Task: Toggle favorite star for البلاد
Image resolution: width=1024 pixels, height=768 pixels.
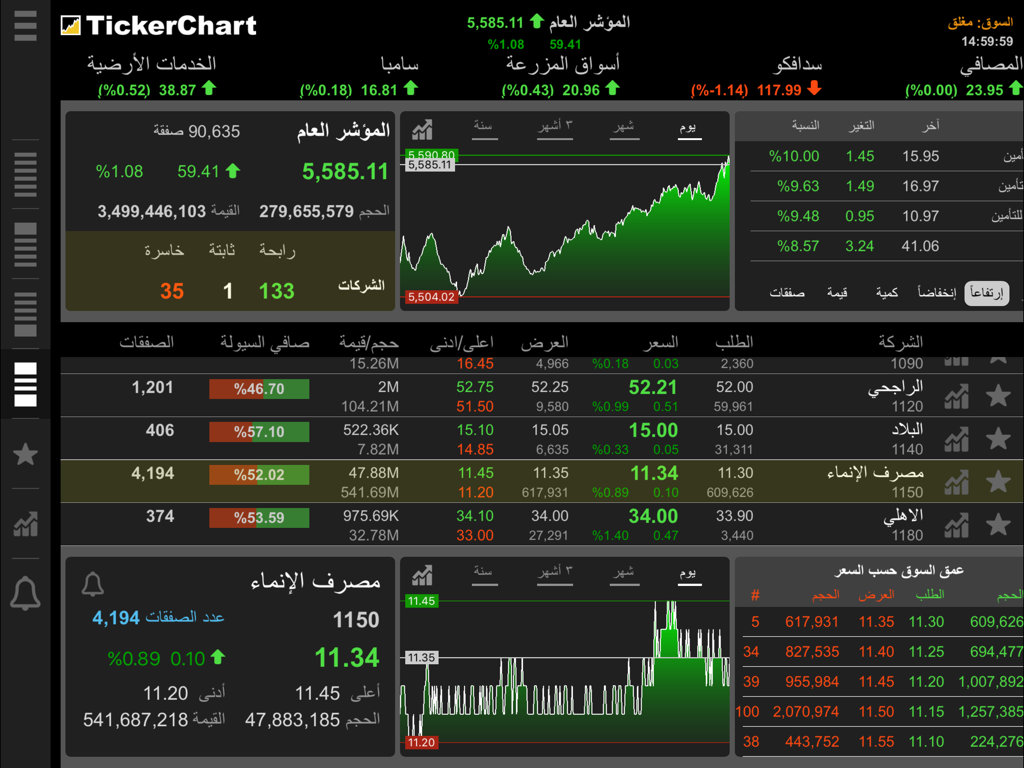Action: 997,437
